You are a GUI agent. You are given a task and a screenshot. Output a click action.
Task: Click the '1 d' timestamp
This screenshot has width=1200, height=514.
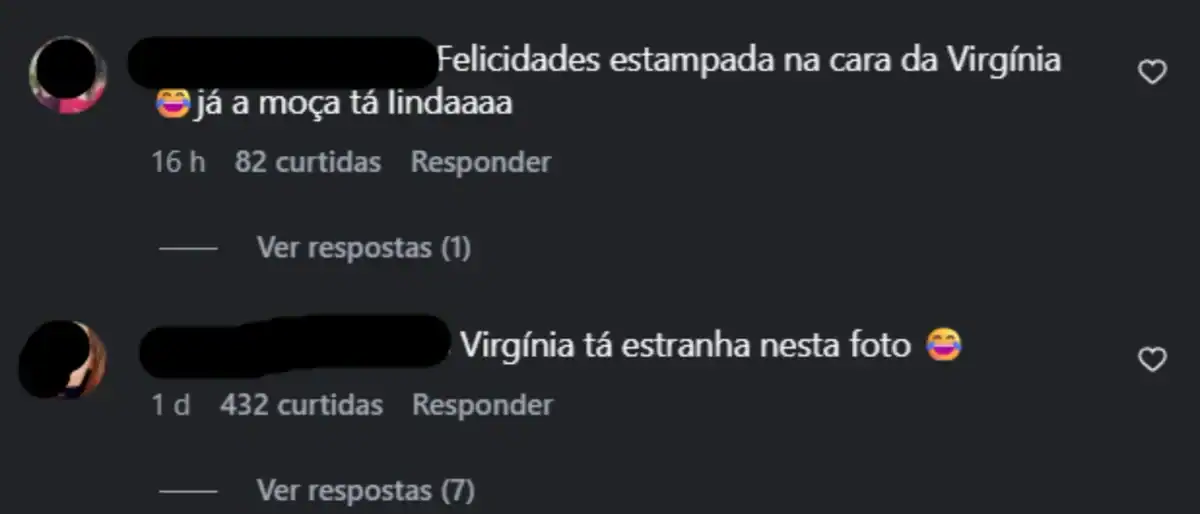click(x=171, y=405)
